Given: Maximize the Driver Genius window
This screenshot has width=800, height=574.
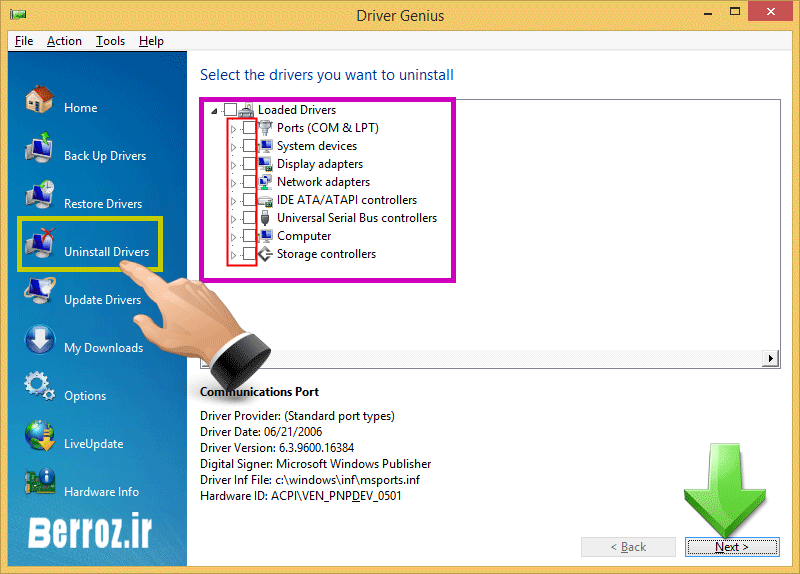Looking at the screenshot, I should [735, 11].
